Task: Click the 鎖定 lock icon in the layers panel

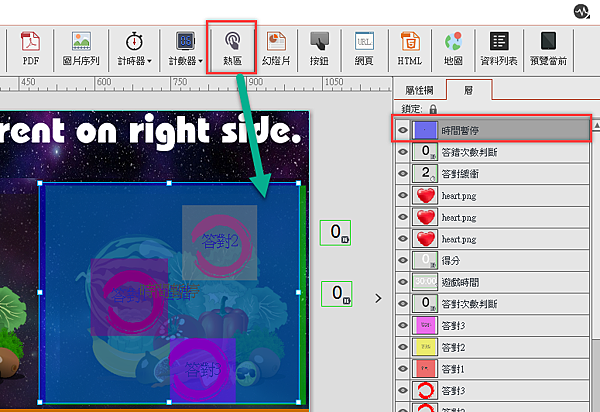Action: pos(433,109)
